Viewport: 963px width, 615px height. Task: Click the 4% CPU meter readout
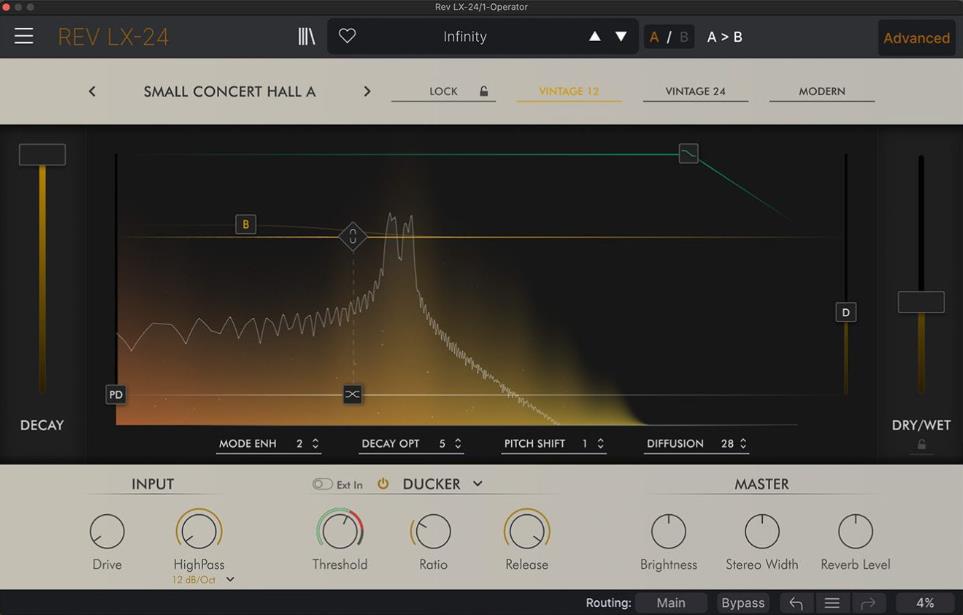pos(925,603)
